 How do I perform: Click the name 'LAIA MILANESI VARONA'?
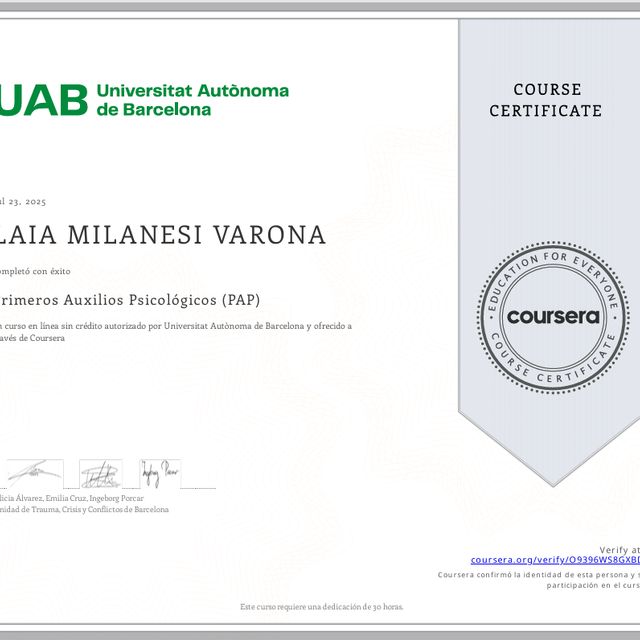[163, 235]
